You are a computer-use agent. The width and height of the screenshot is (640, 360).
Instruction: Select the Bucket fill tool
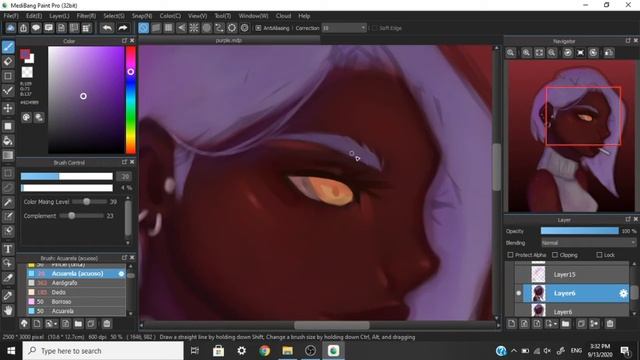[x=8, y=141]
